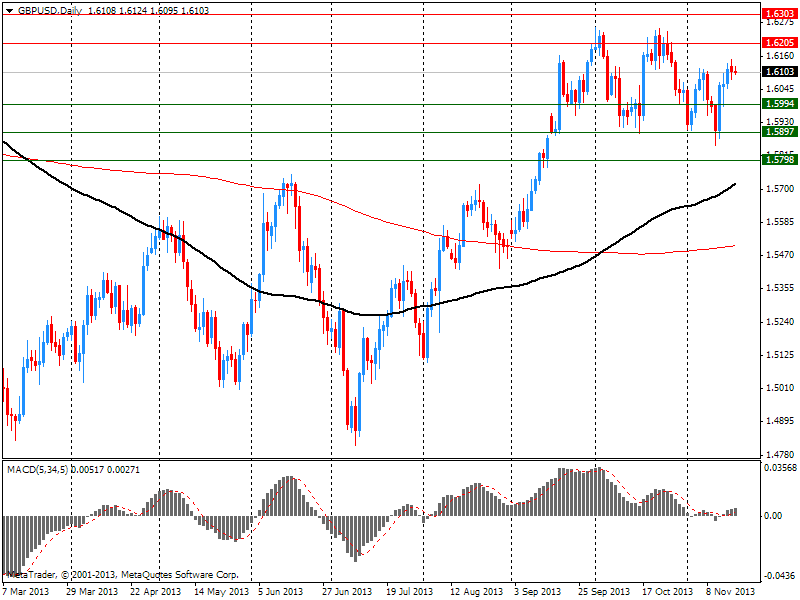Click the 7 Mar 2013 date label

tap(25, 591)
